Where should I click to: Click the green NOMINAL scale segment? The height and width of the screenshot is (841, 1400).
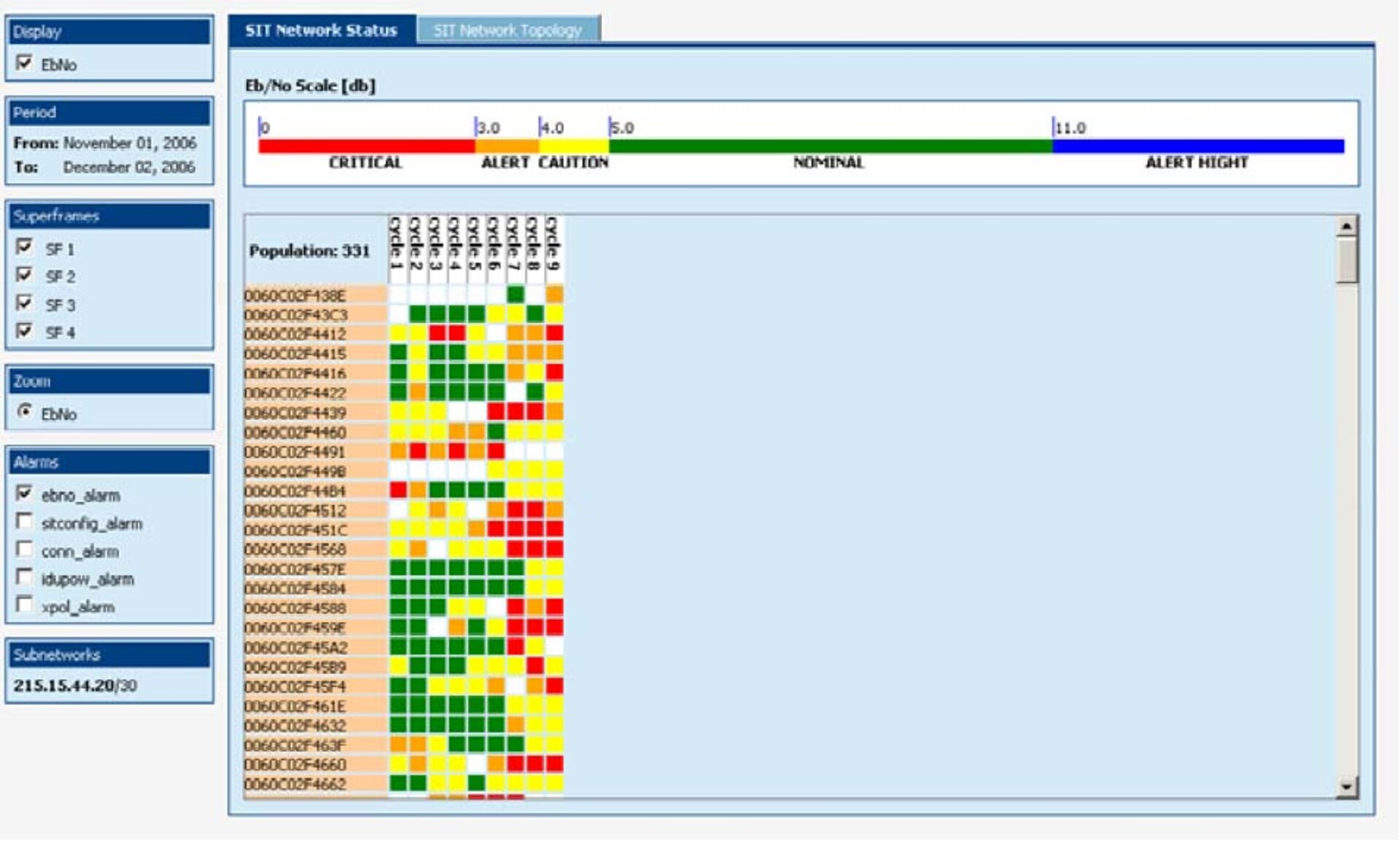coord(831,146)
